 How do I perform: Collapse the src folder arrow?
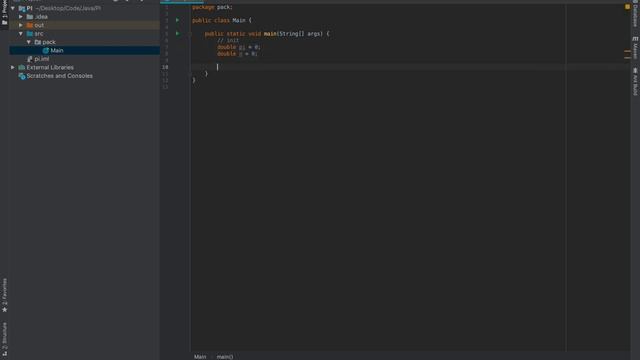[x=21, y=34]
